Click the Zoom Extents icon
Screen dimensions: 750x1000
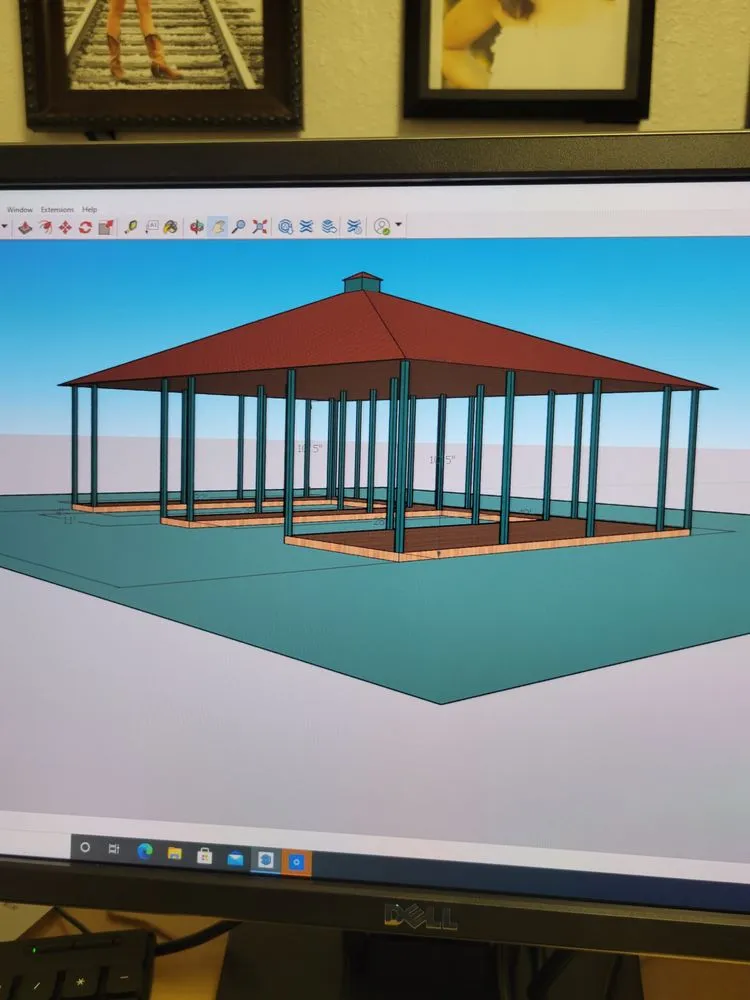[260, 227]
